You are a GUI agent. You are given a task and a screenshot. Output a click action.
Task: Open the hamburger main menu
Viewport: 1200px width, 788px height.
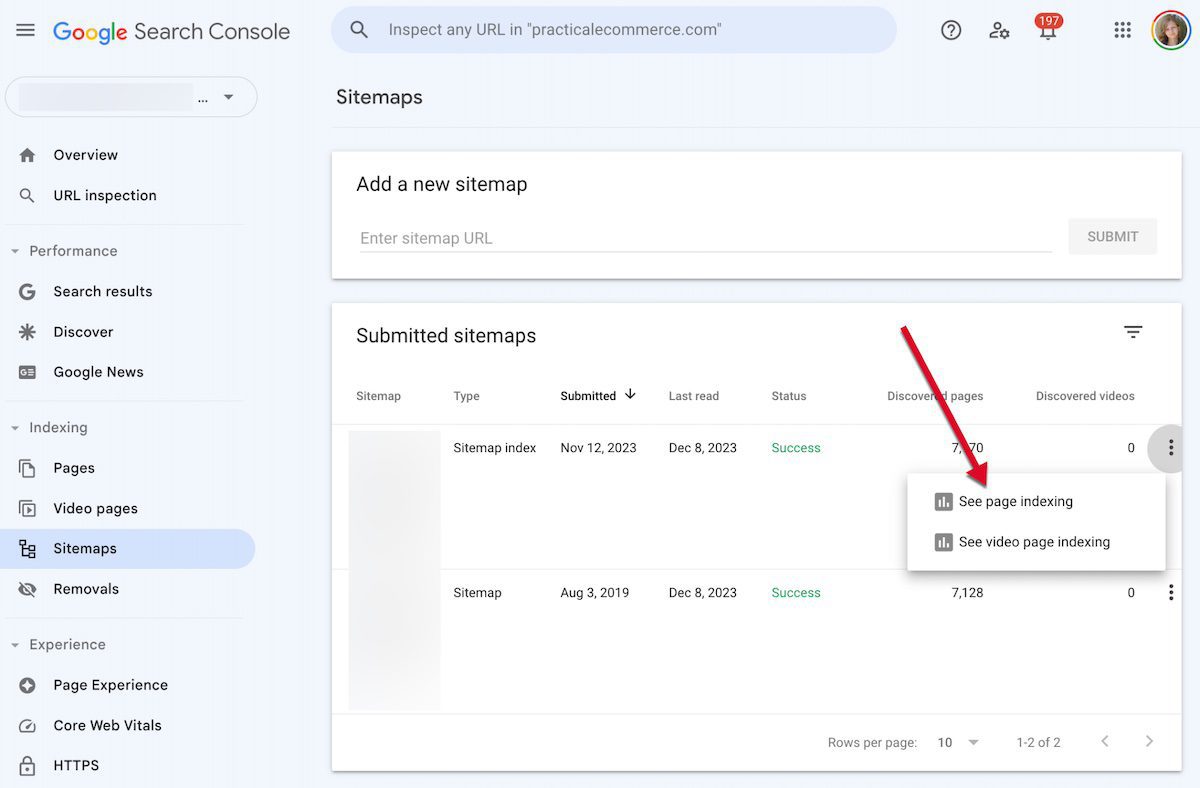pyautogui.click(x=26, y=30)
